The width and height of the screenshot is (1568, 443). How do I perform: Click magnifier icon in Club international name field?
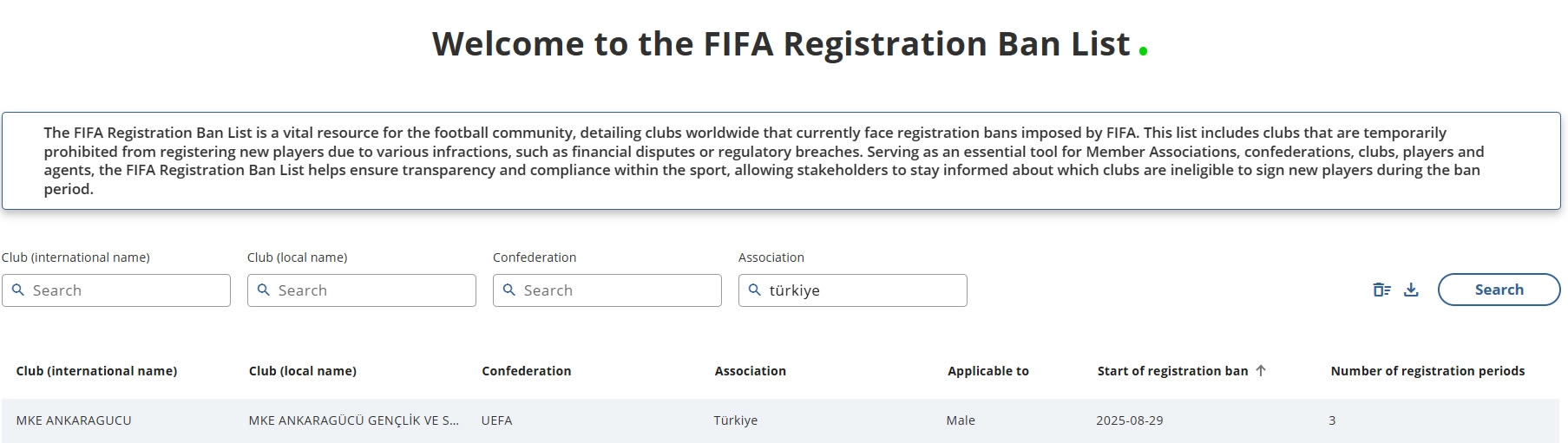[x=18, y=290]
